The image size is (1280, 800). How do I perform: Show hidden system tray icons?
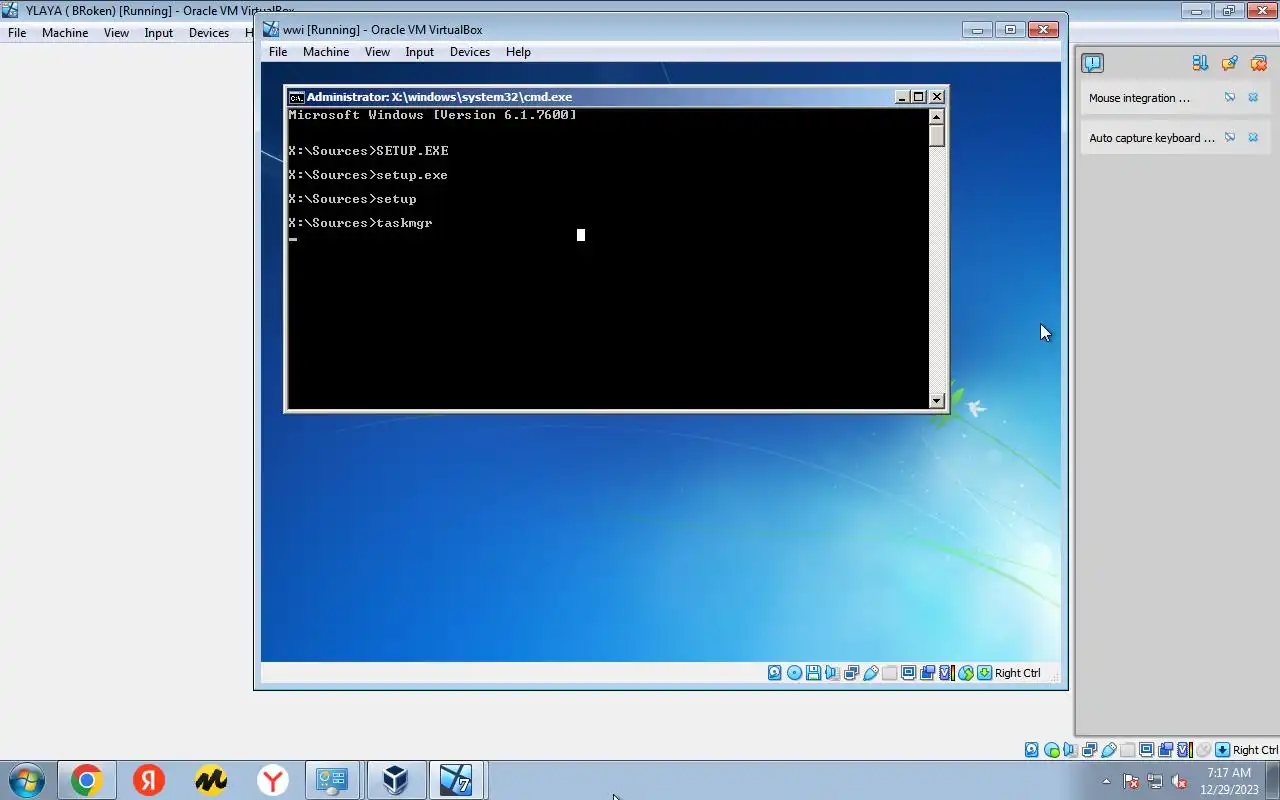click(x=1106, y=781)
